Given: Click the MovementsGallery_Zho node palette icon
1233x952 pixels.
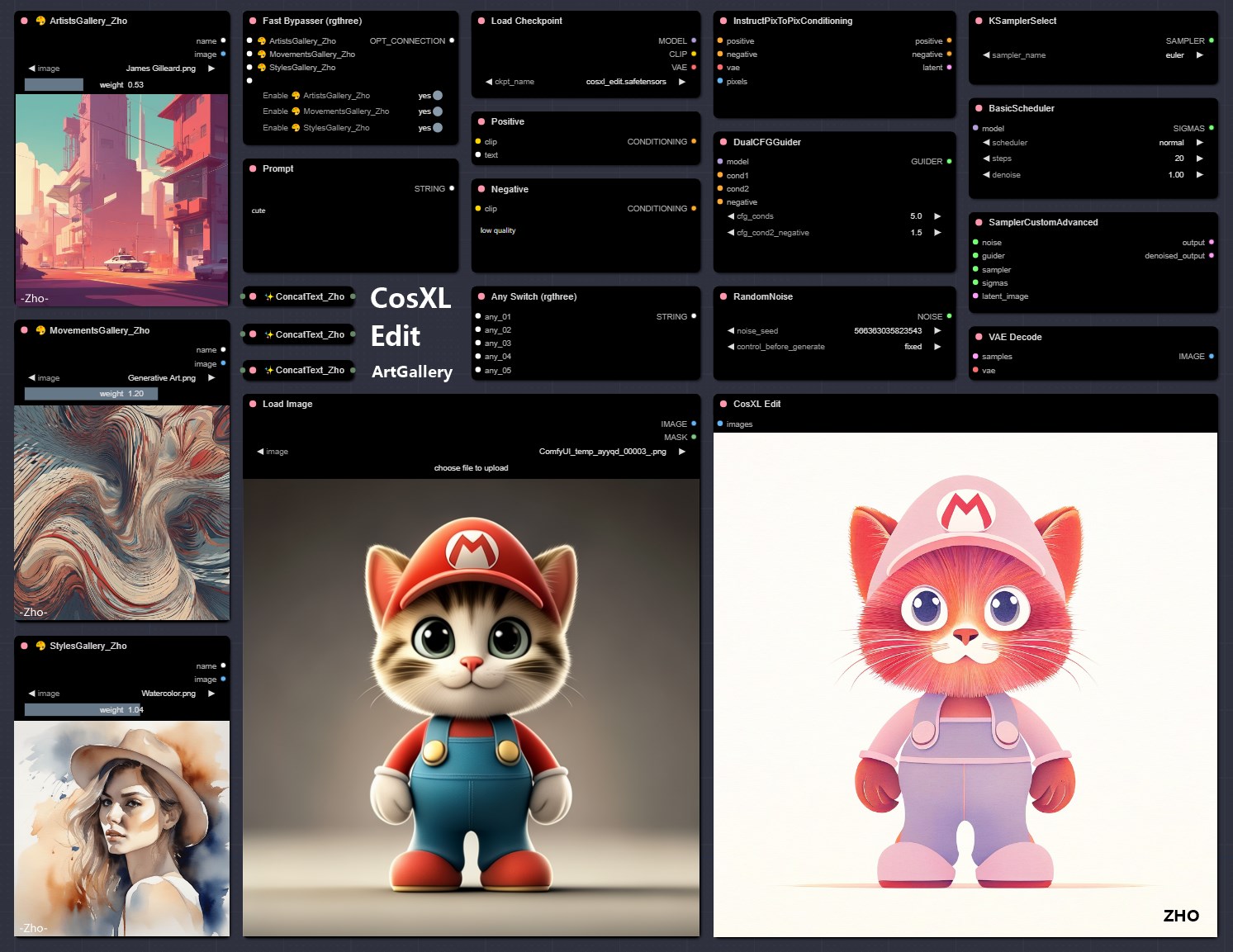Looking at the screenshot, I should click(40, 330).
